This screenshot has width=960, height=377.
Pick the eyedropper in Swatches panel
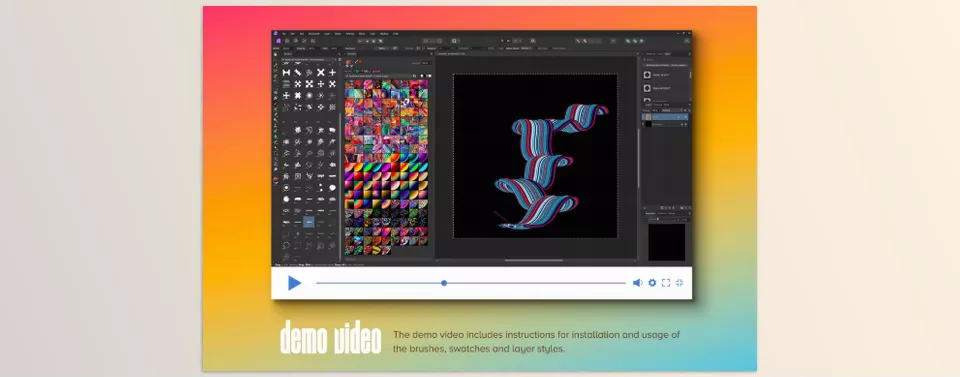pos(356,61)
